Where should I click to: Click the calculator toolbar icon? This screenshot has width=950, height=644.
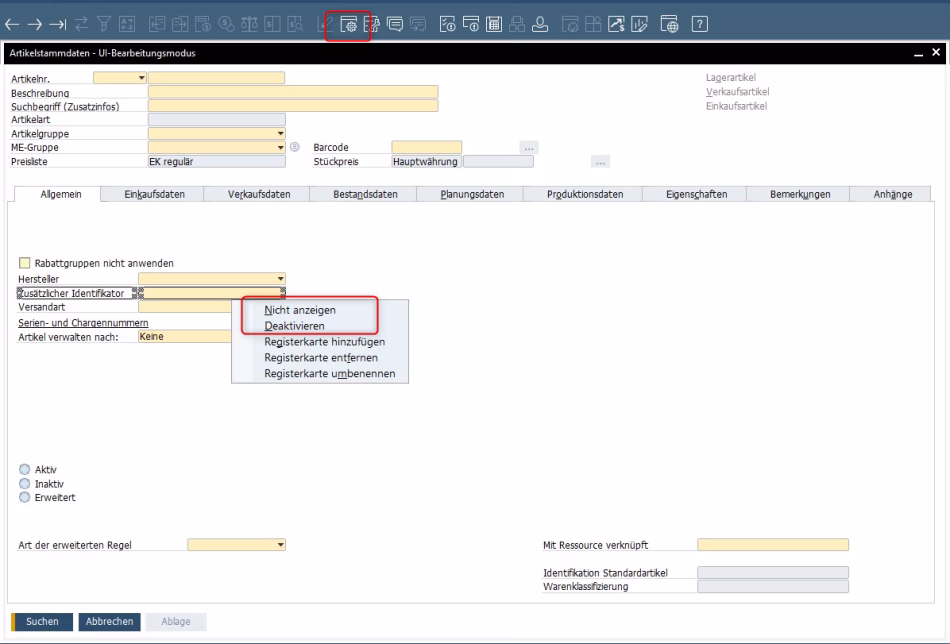pyautogui.click(x=495, y=23)
